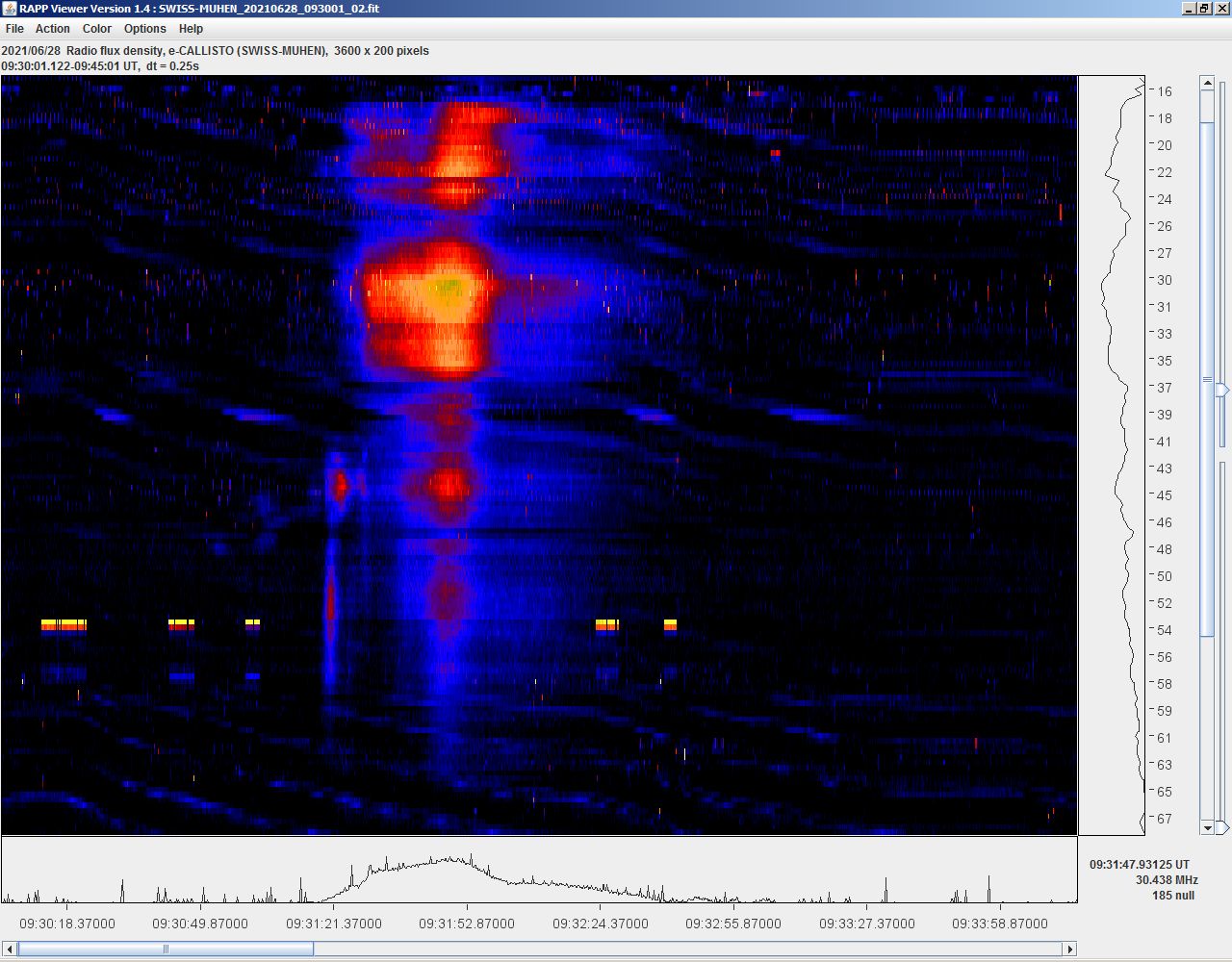Click the time label 09:33:27.37000
Viewport: 1232px width, 962px height.
(x=867, y=924)
